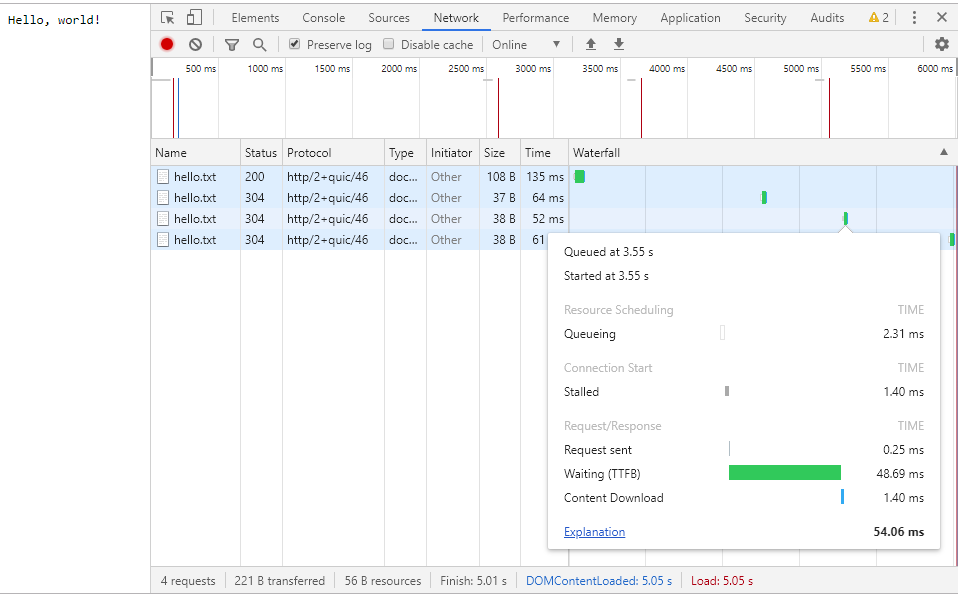Open the Explanation link in timing popup
The width and height of the screenshot is (958, 598).
click(x=594, y=532)
